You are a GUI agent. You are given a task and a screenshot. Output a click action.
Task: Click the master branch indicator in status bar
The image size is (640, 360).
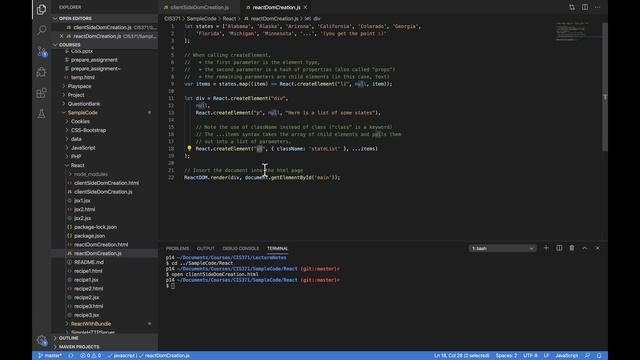[50, 356]
